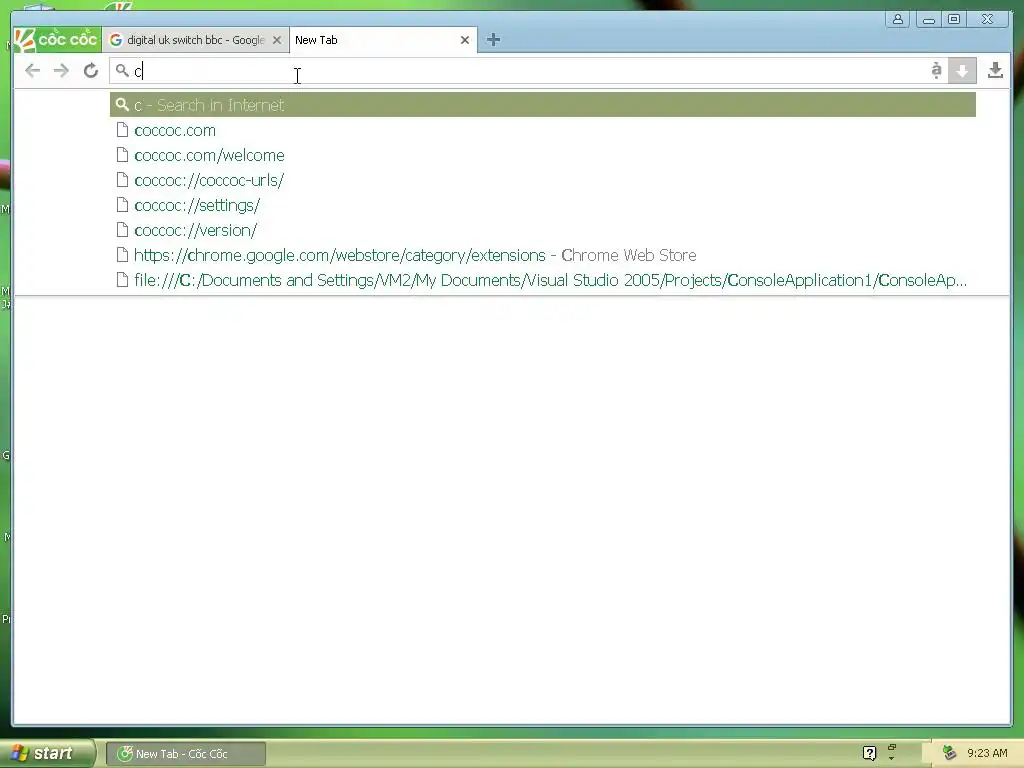Click the help question-mark tray icon

[x=869, y=754]
